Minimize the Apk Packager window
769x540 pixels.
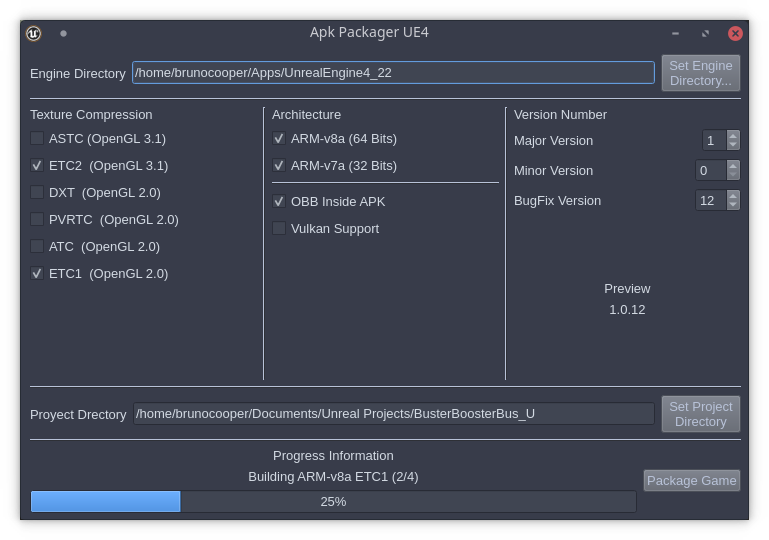675,33
